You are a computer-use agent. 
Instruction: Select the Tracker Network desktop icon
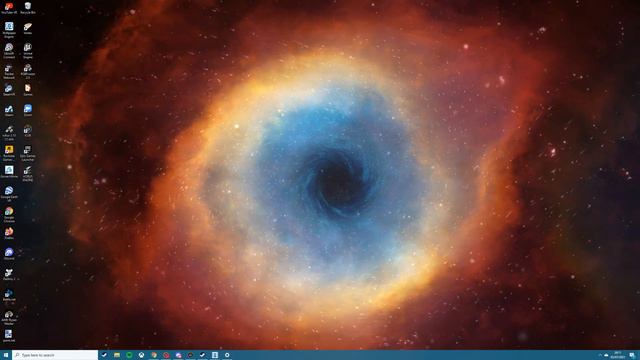[x=9, y=71]
